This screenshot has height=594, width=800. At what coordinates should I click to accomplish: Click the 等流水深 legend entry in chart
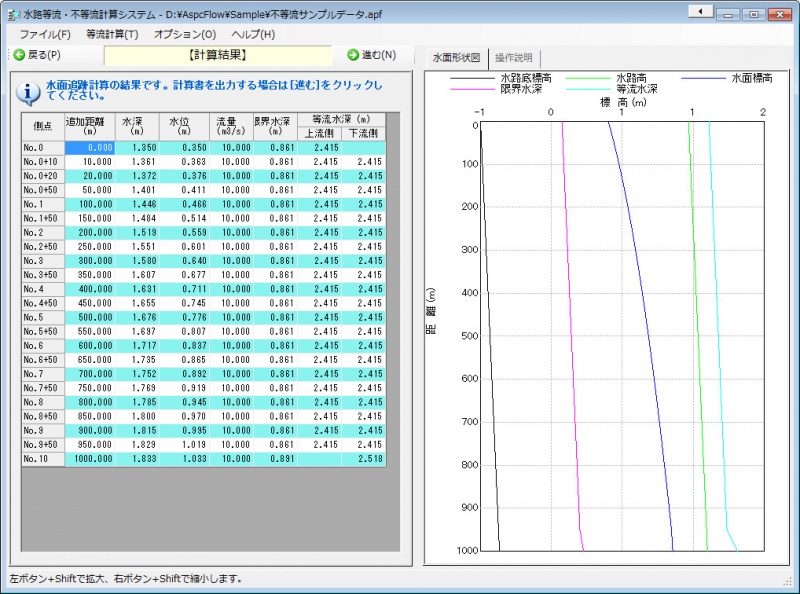612,89
